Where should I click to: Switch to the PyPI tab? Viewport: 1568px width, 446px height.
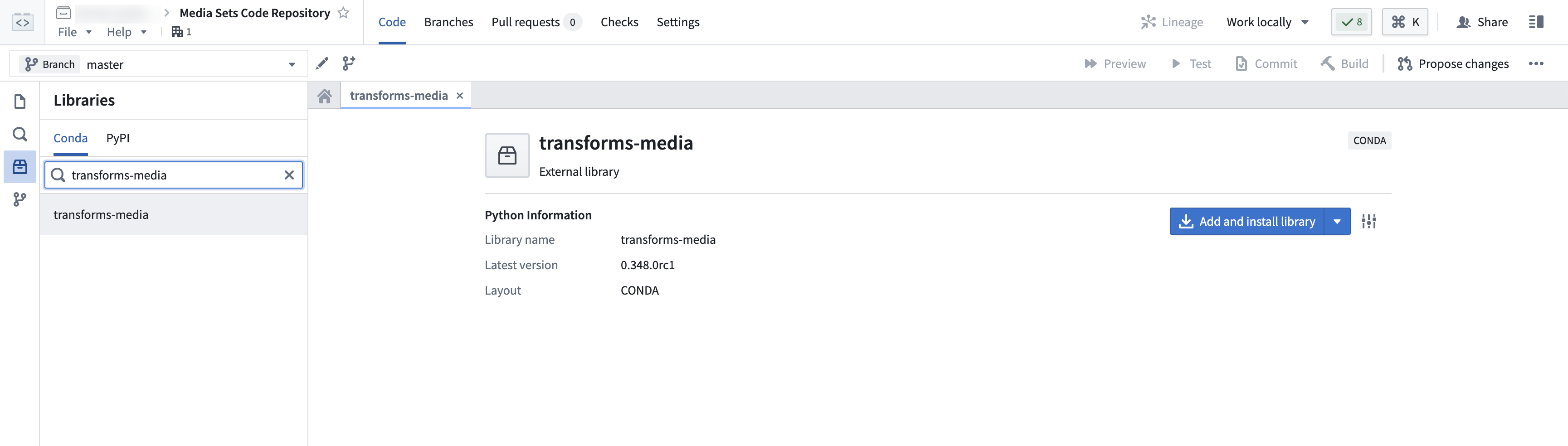pos(118,138)
